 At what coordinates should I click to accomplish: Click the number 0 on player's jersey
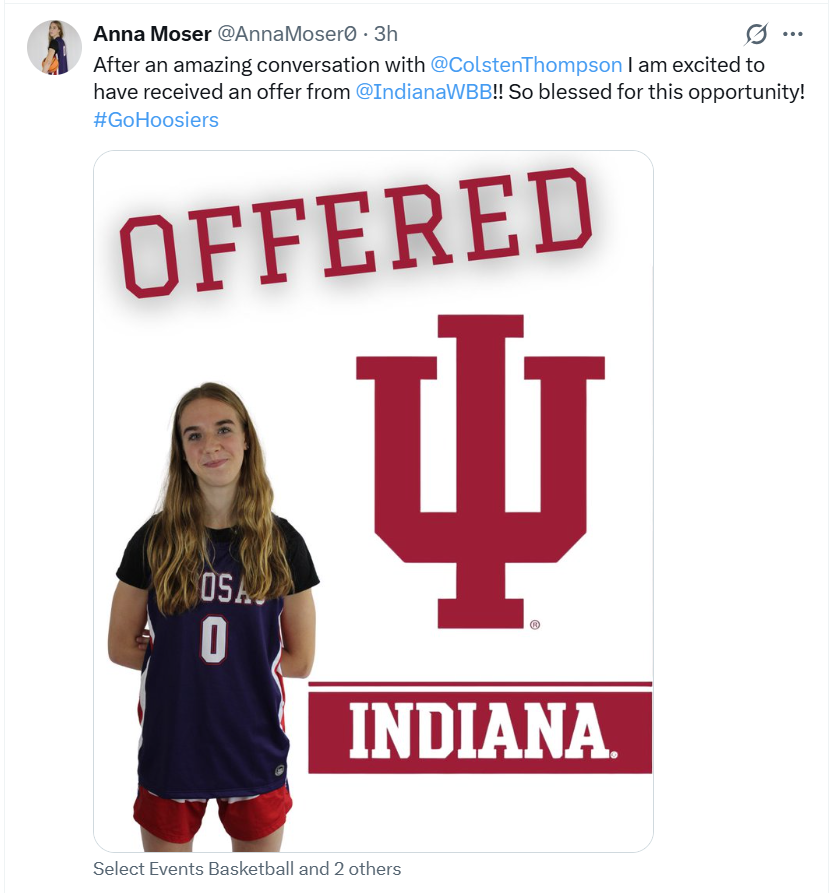[x=213, y=639]
